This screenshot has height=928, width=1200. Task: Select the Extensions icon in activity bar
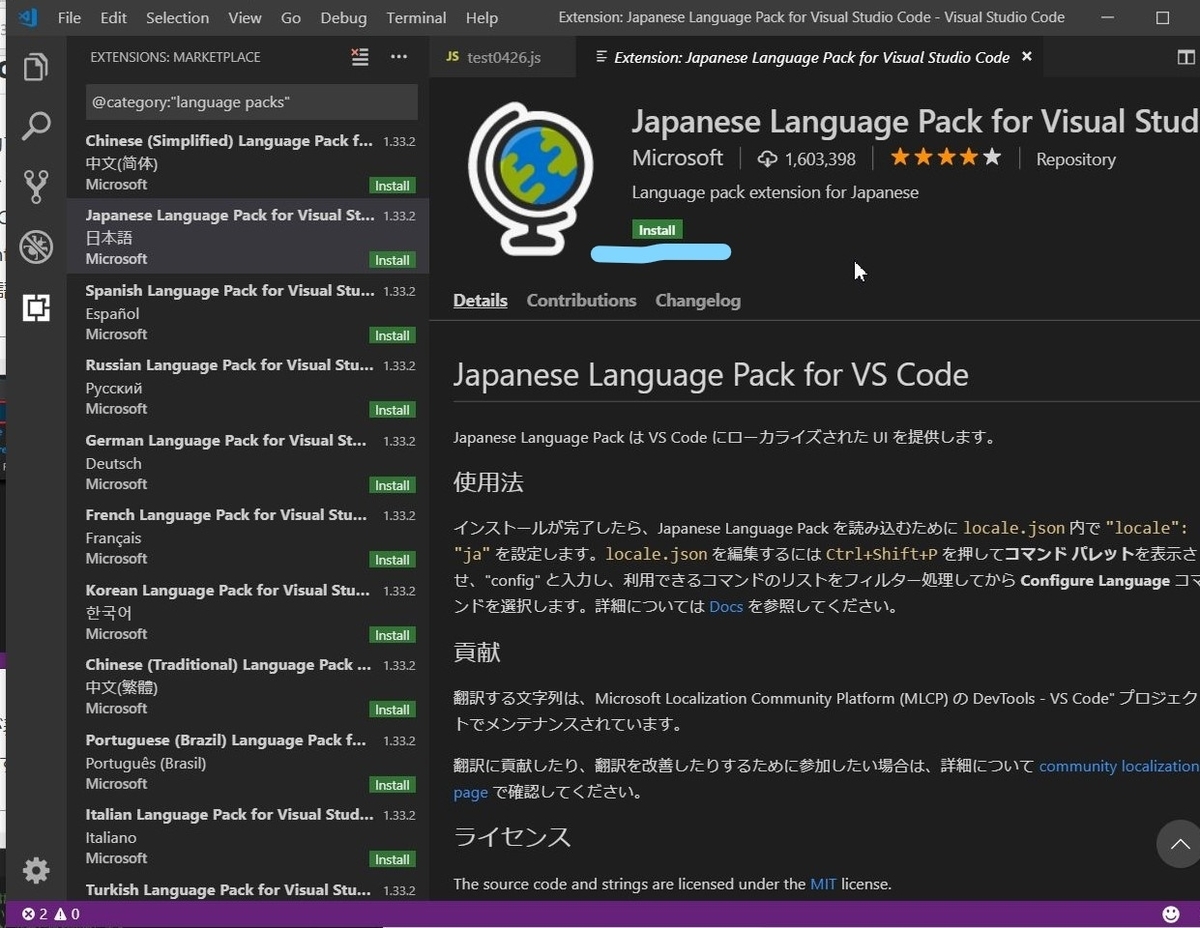pyautogui.click(x=36, y=308)
